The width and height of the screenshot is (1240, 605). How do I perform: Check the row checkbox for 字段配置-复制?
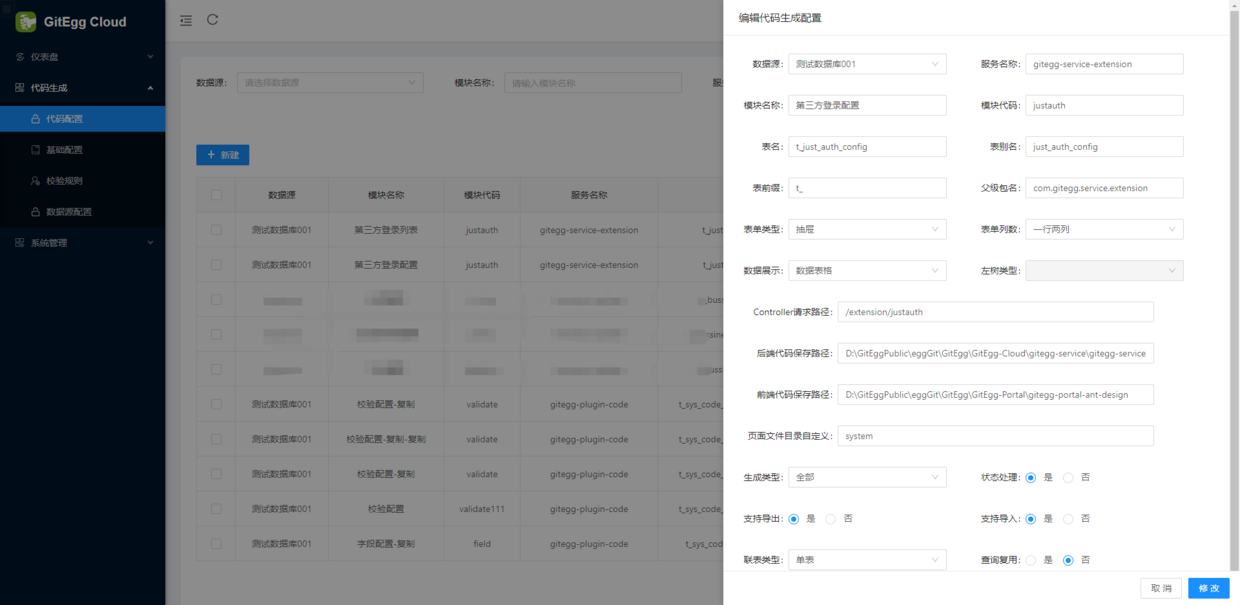(x=216, y=544)
